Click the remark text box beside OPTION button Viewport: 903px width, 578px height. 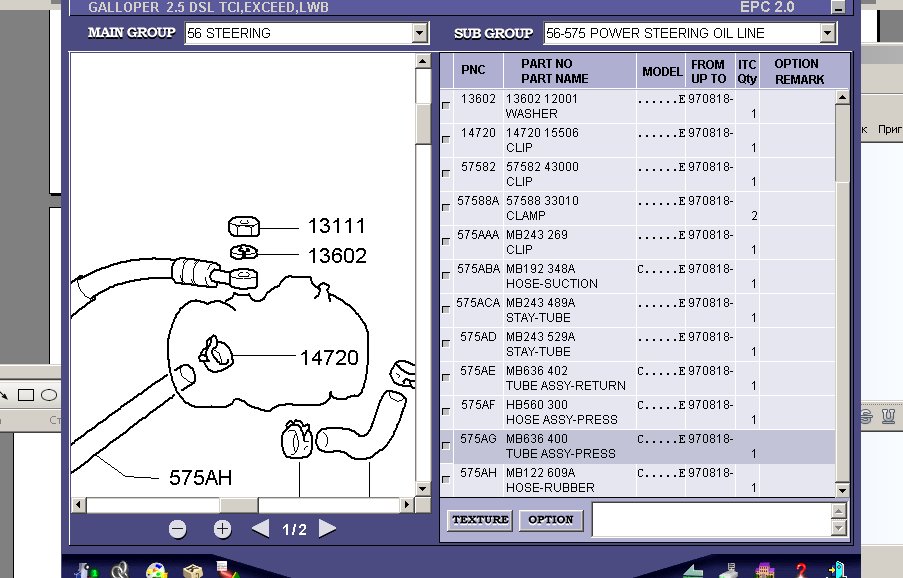(711, 519)
